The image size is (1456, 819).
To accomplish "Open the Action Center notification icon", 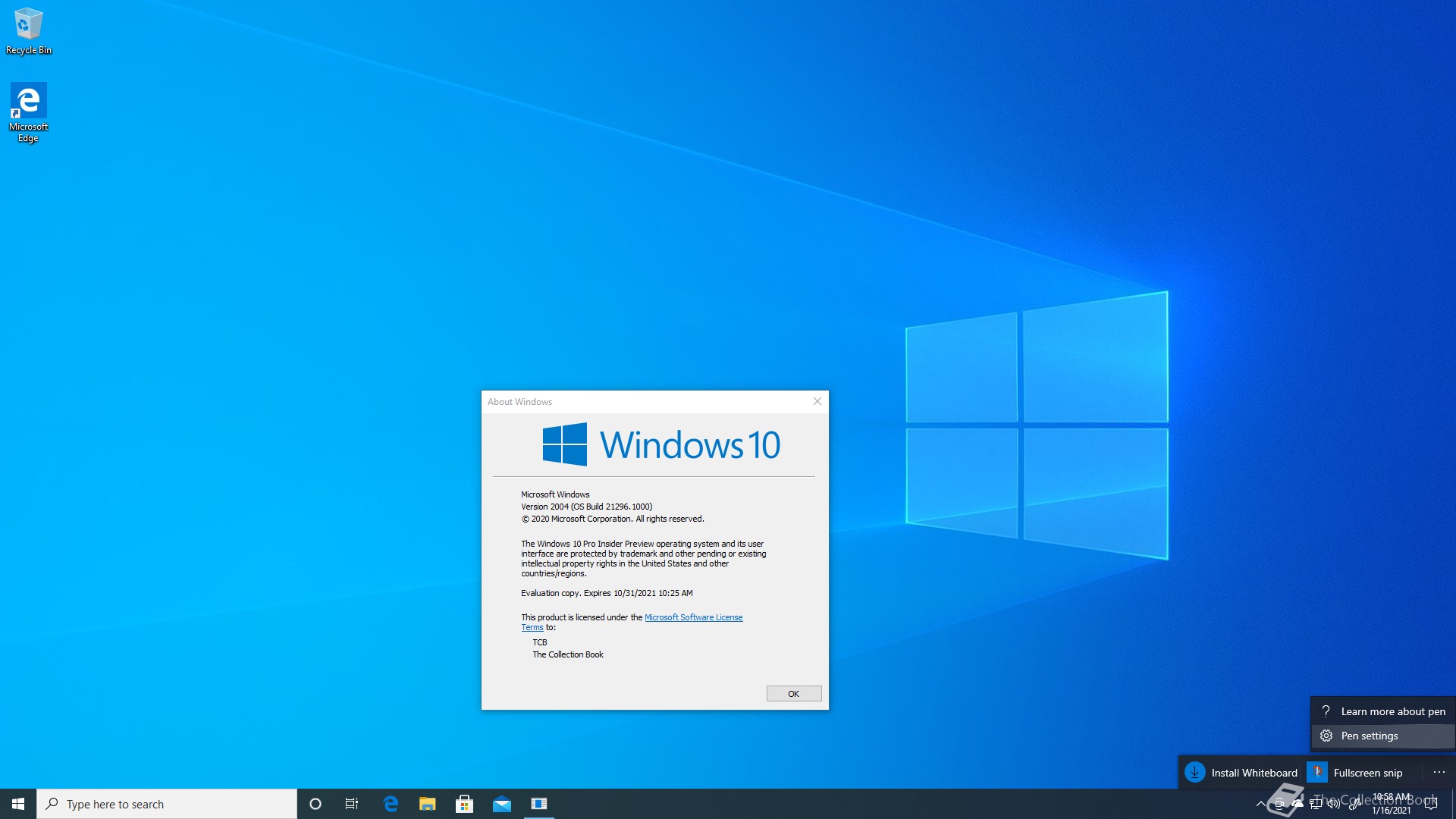I will click(x=1431, y=804).
